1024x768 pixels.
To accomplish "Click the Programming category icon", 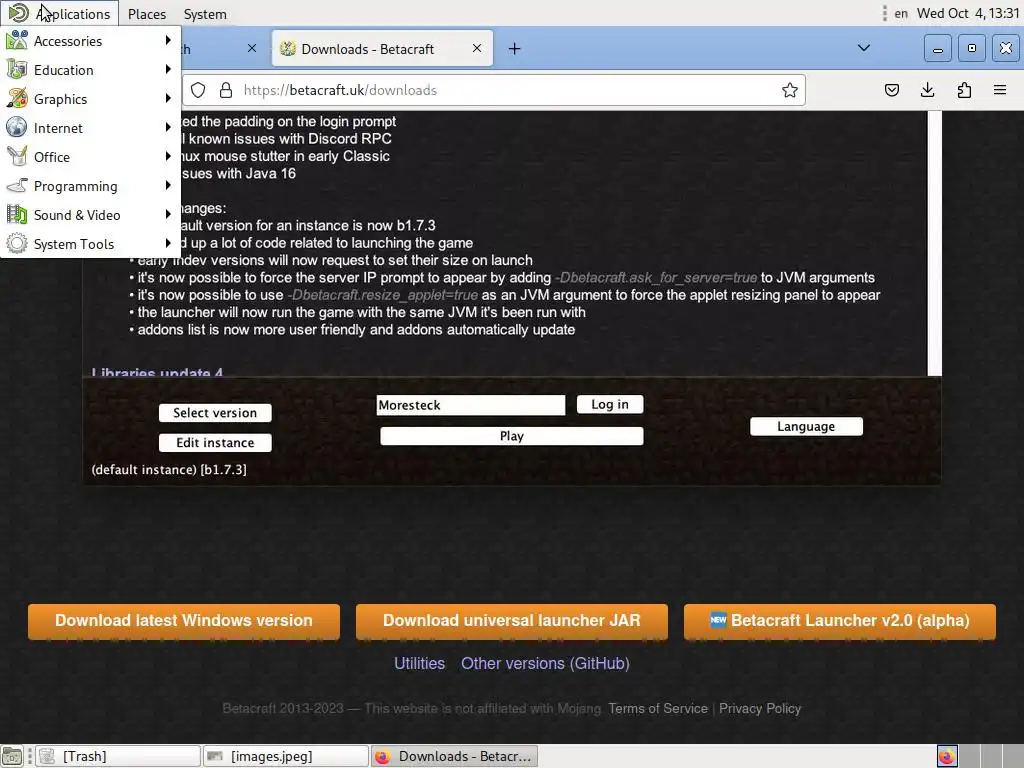I will pyautogui.click(x=17, y=185).
